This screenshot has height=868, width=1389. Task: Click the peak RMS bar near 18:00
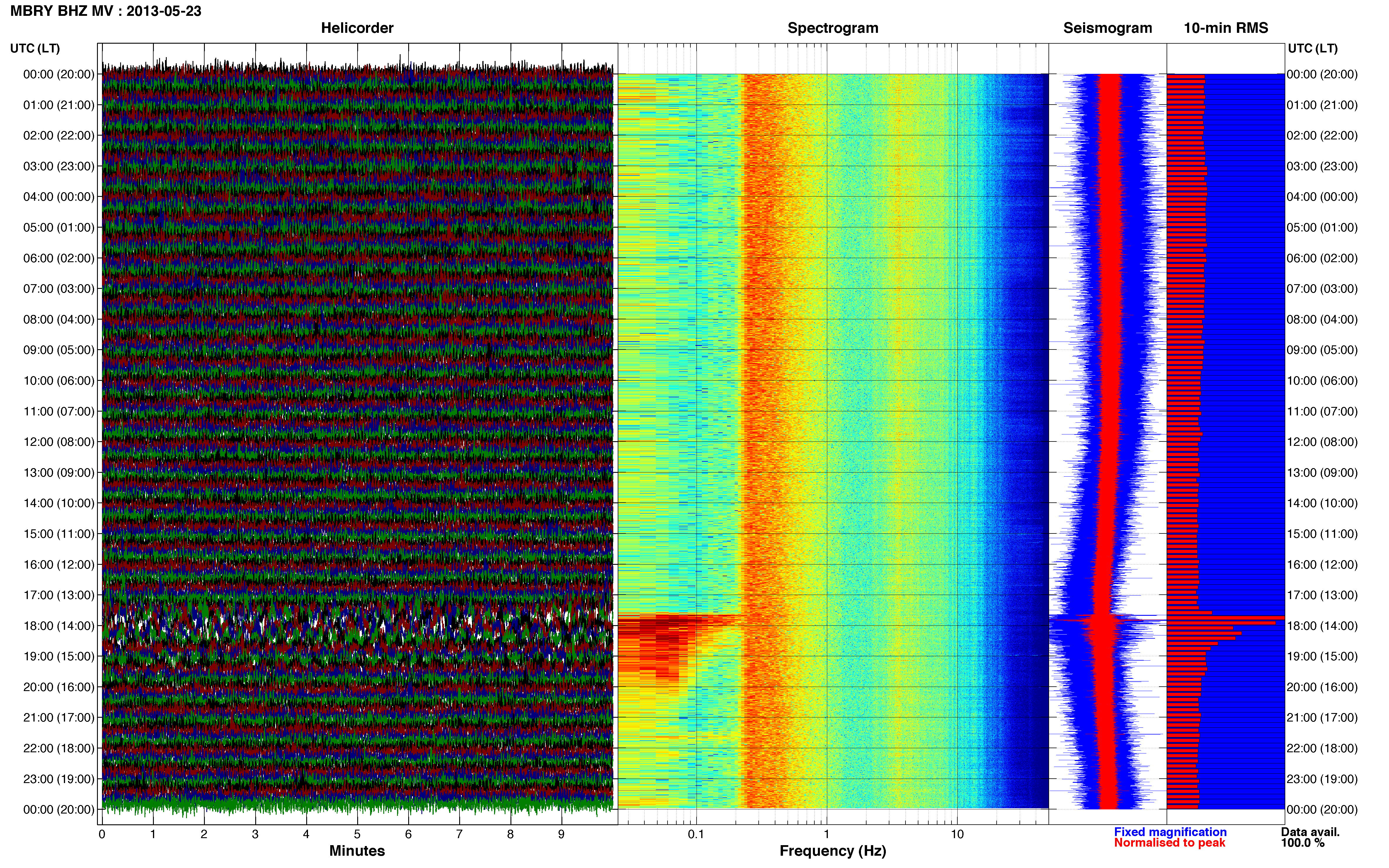[x=1225, y=617]
